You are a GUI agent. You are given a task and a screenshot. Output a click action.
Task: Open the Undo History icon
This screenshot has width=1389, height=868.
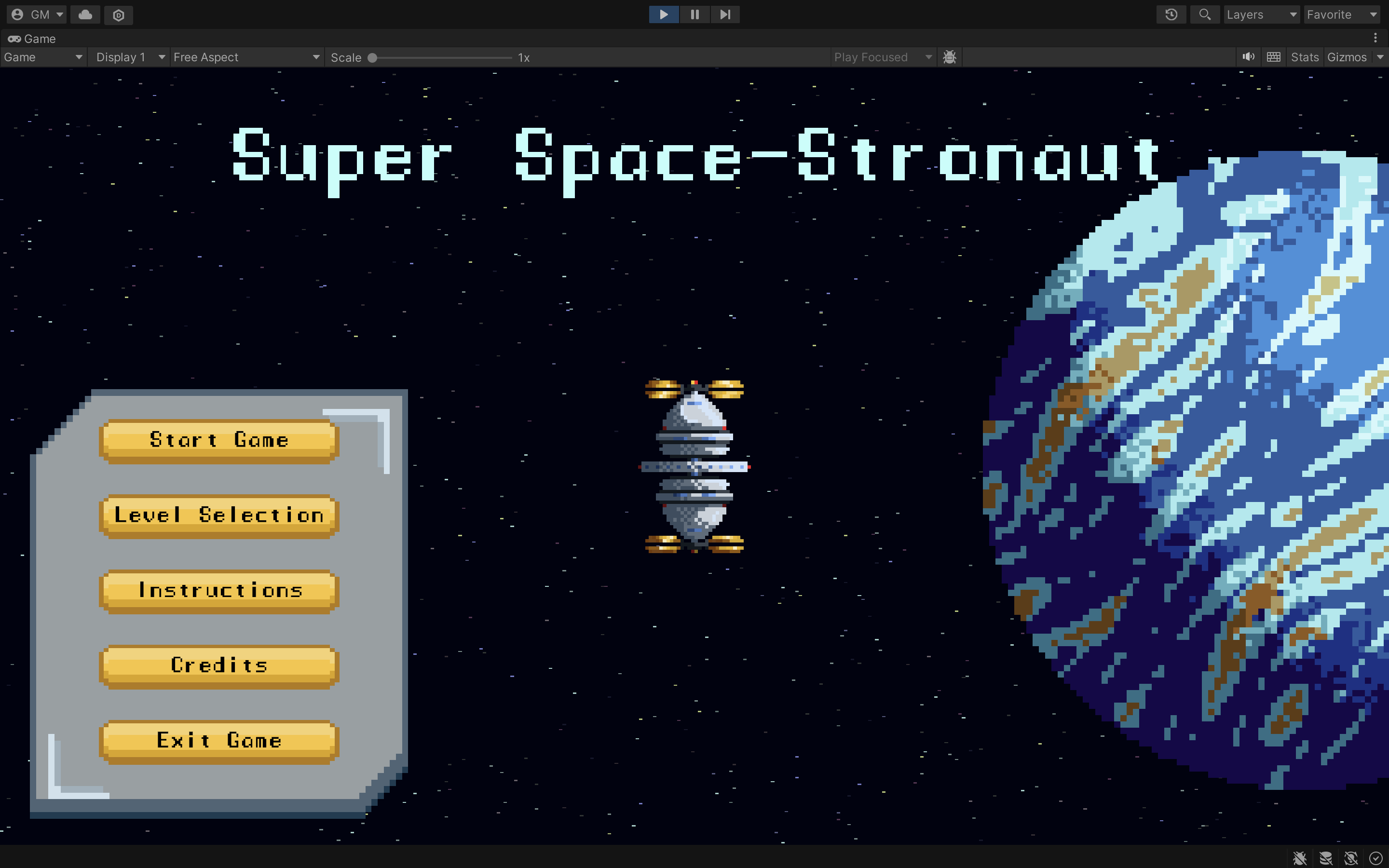pos(1171,14)
